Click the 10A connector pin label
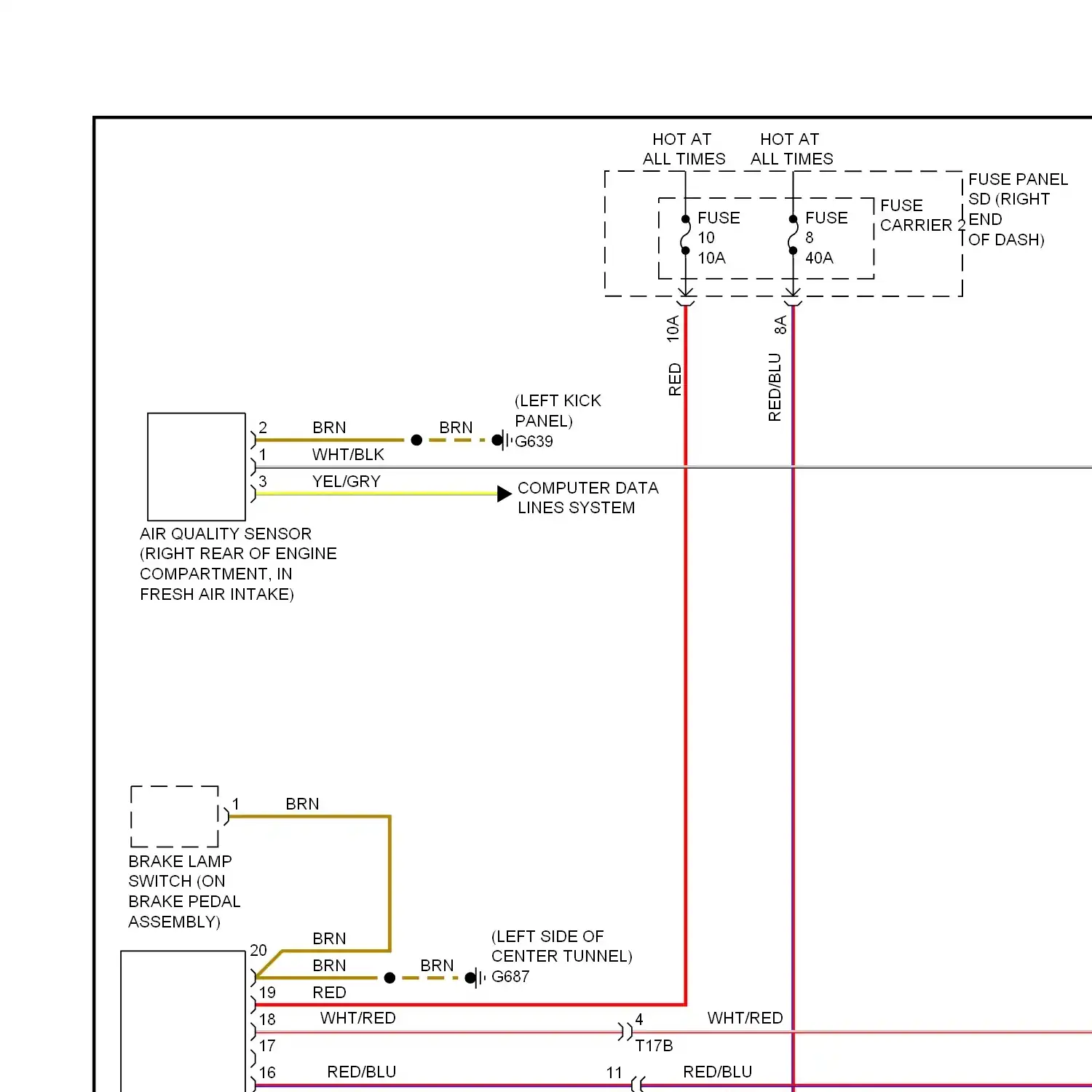This screenshot has height=1092, width=1092. 673,328
